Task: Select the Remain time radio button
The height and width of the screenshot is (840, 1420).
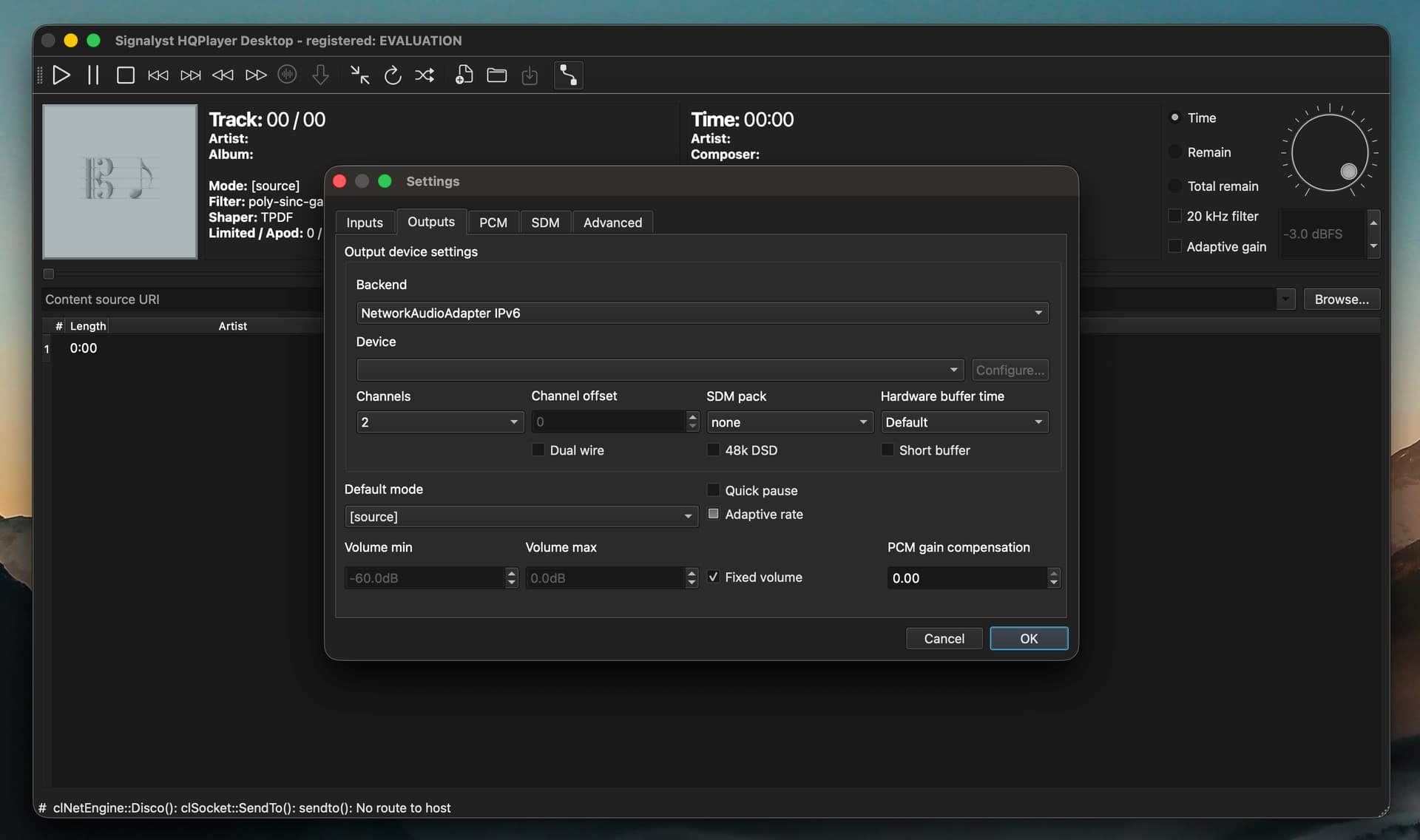Action: [1174, 152]
